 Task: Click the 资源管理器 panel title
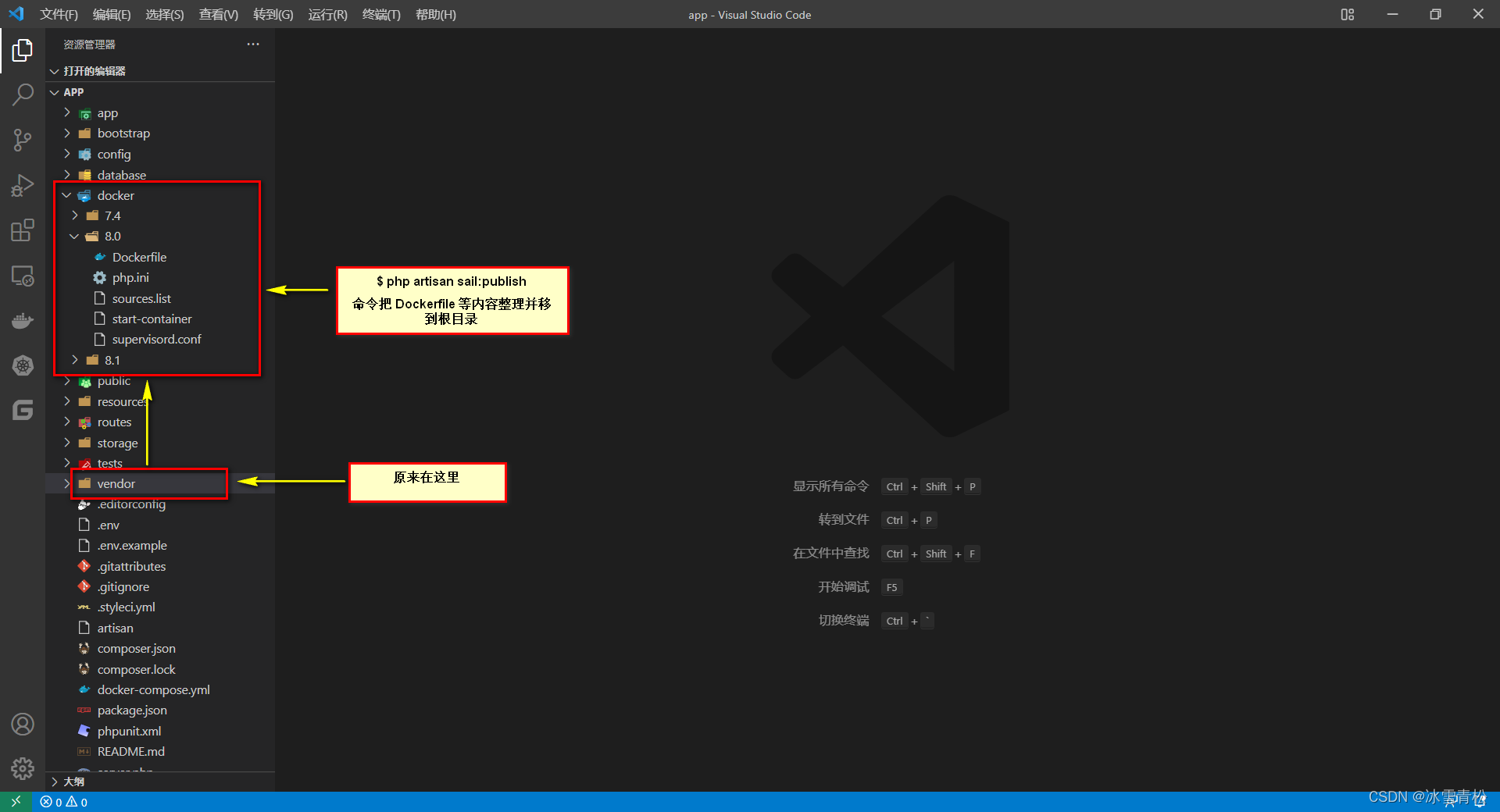89,45
